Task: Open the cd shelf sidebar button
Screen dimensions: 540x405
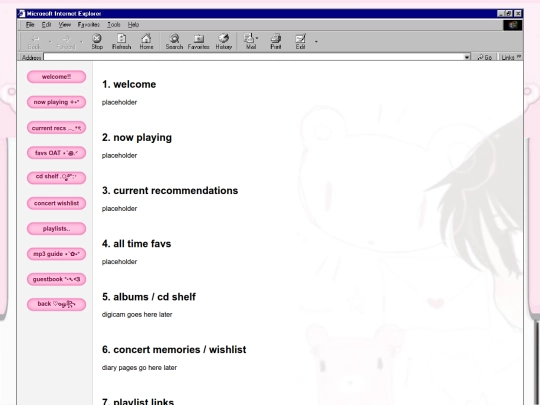Action: tap(56, 178)
